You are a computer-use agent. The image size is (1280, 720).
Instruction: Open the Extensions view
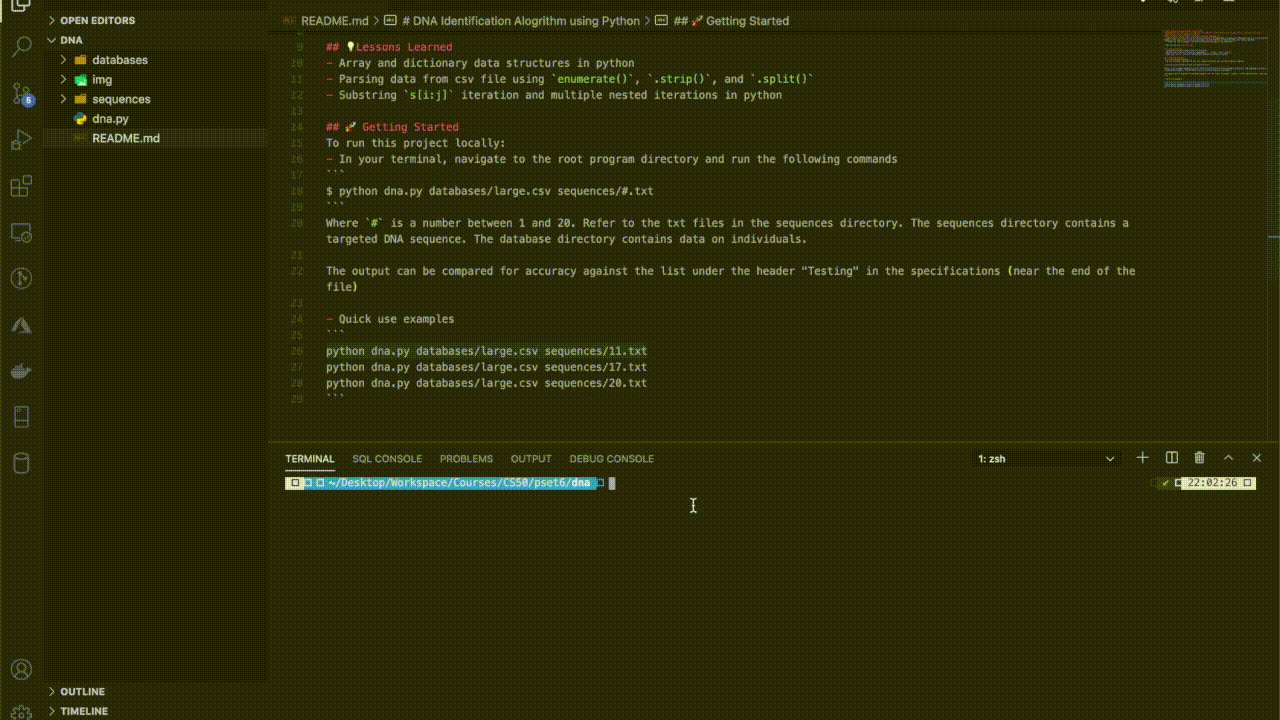point(21,187)
